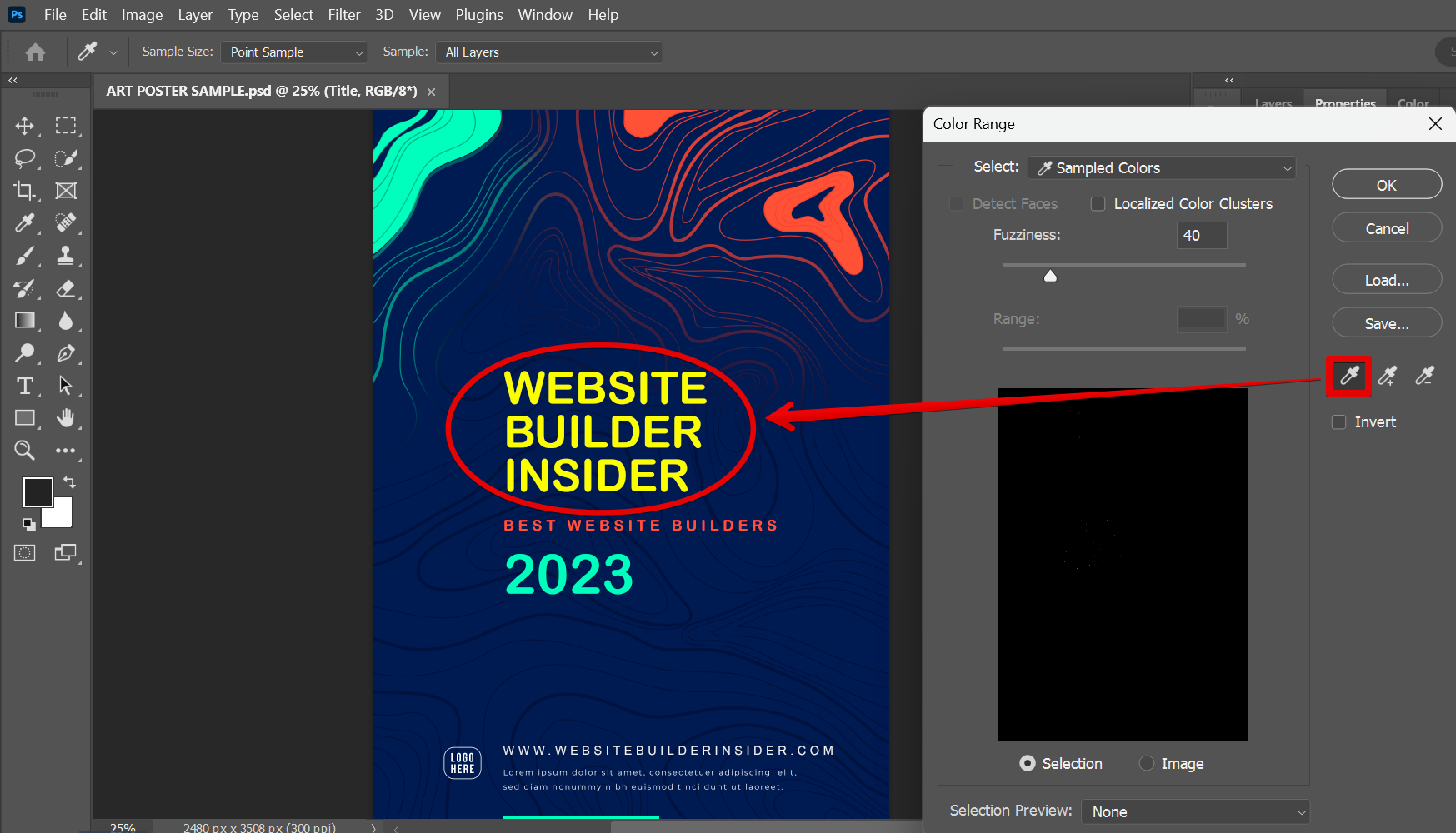Select the Image preview radio button
This screenshot has width=1456, height=833.
1148,763
